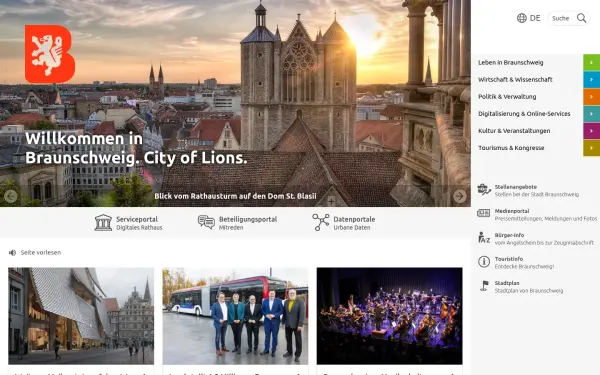The image size is (600, 375).
Task: Open Politik & Verwaltung menu
Action: pyautogui.click(x=507, y=96)
